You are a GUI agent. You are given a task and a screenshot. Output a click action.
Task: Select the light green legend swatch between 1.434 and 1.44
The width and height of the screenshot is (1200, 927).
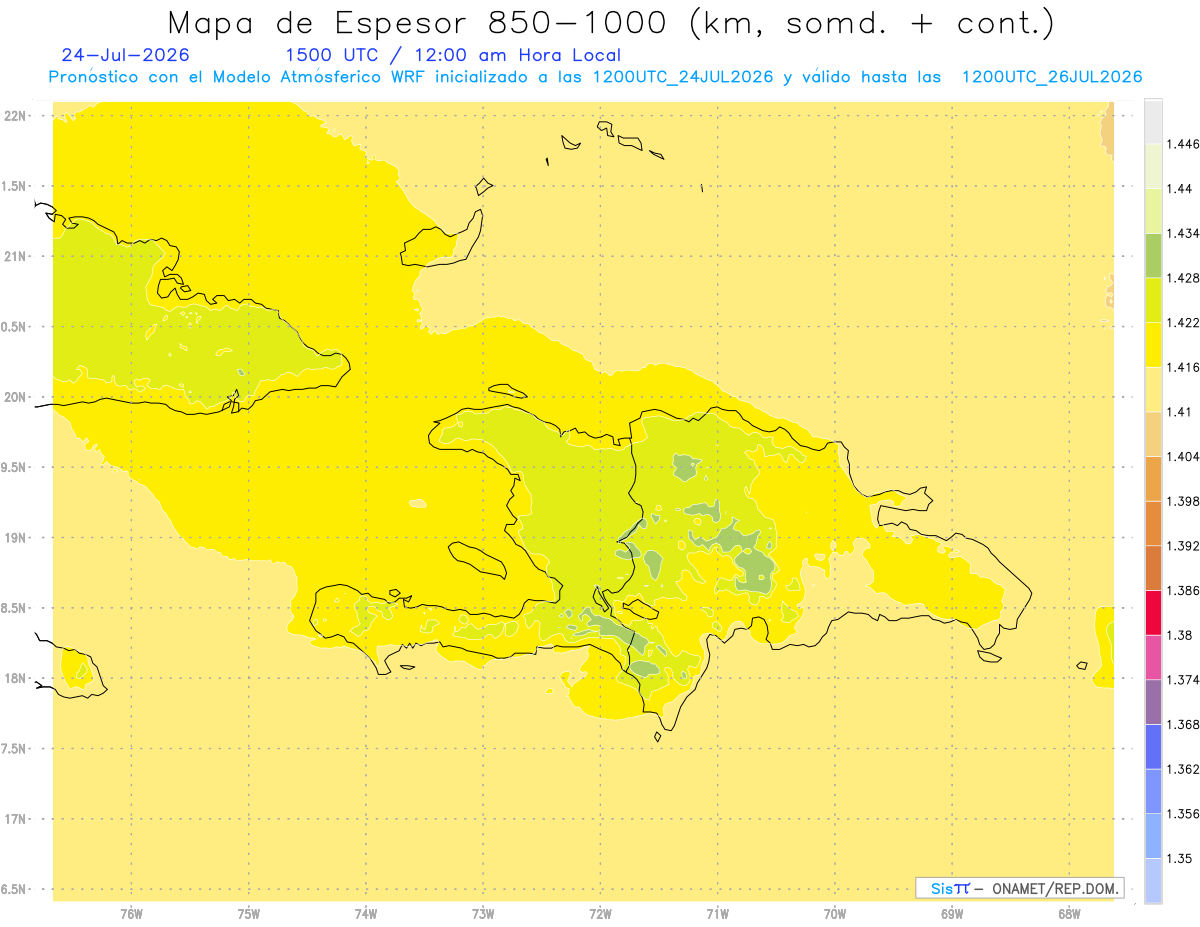[1153, 211]
